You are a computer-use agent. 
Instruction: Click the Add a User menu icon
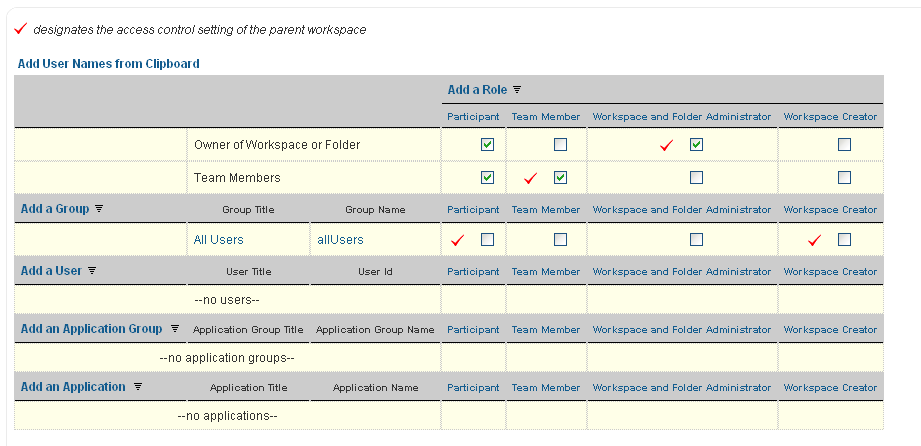pyautogui.click(x=92, y=271)
